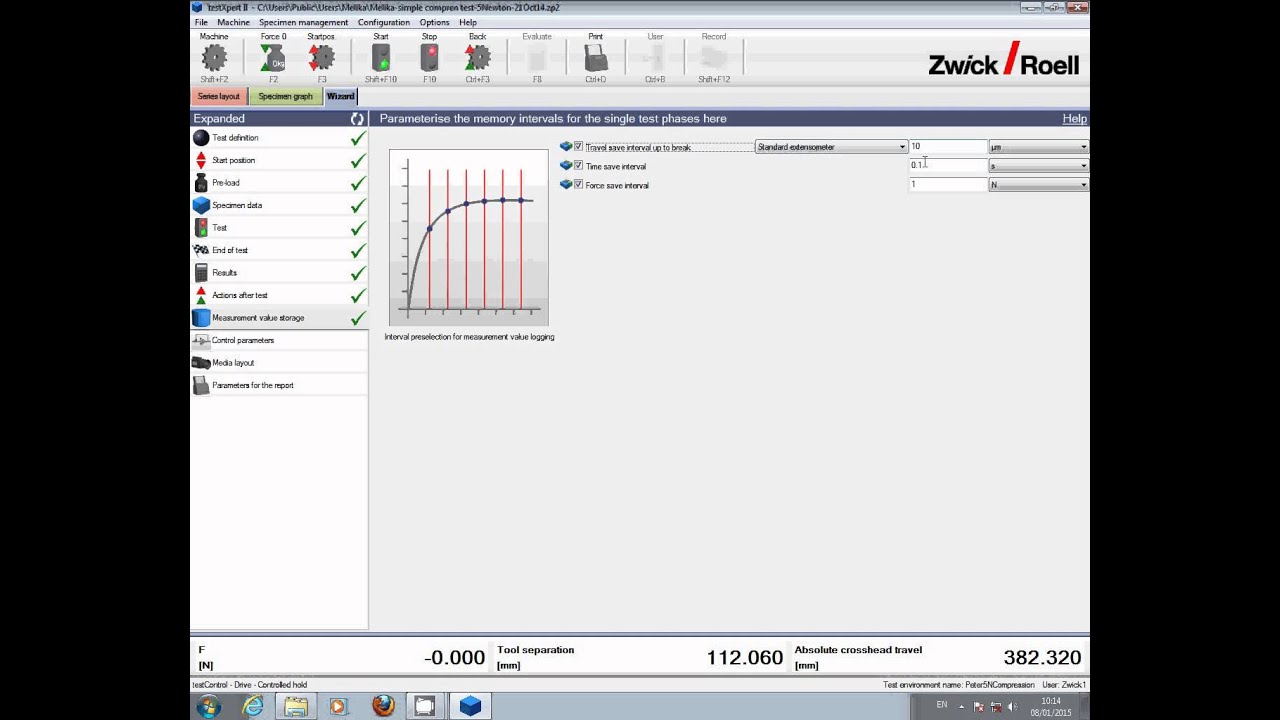Open End of test wizard step

click(x=279, y=250)
